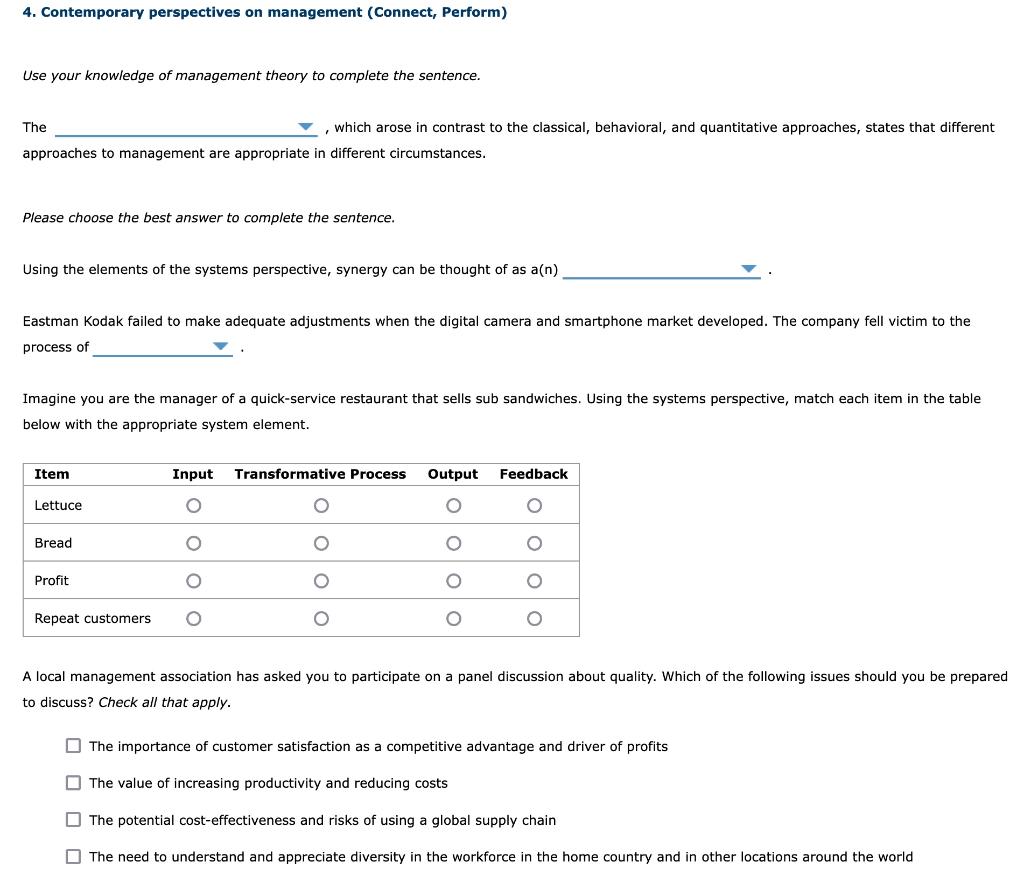Open the dropdown after 'The' in the first sentence

305,126
